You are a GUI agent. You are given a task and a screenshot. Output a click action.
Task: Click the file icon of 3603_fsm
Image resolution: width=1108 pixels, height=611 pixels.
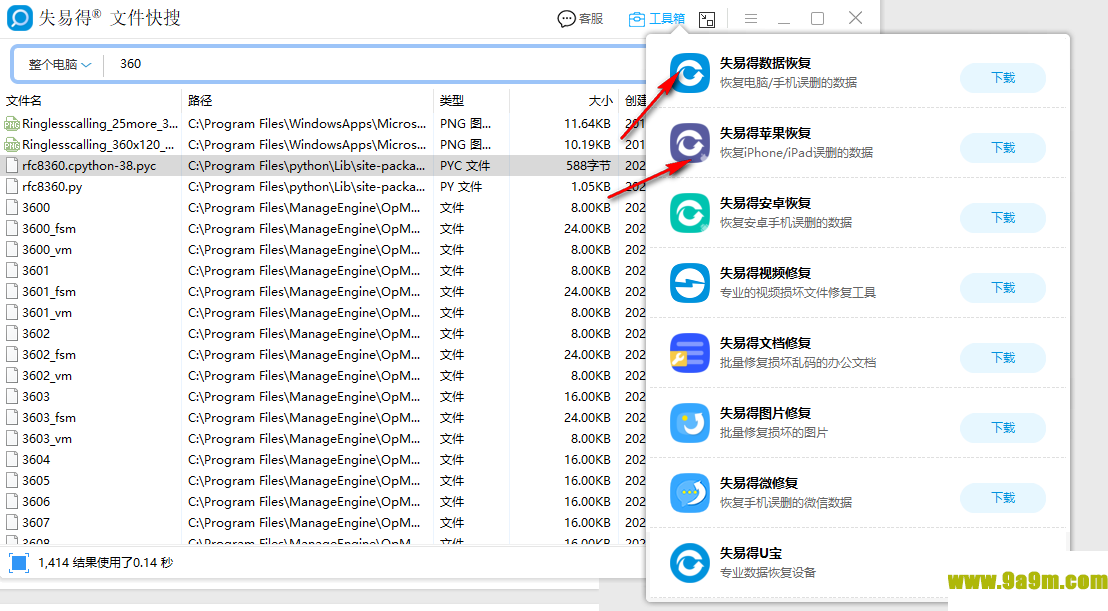tap(11, 418)
